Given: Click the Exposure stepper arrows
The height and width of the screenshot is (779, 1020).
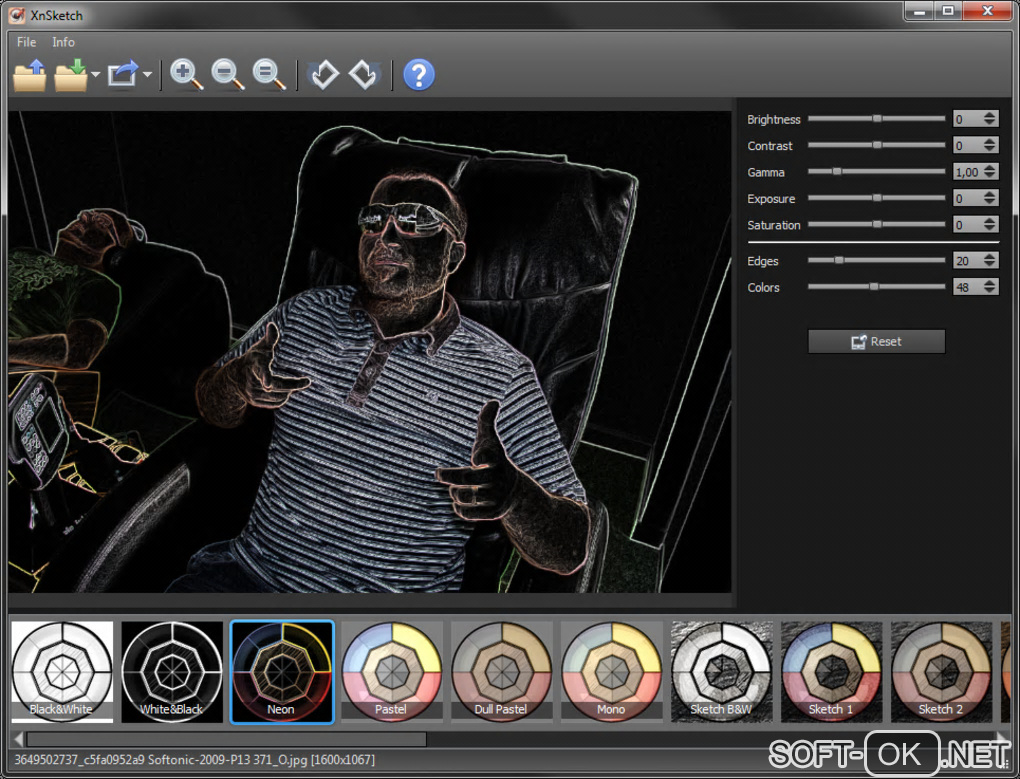Looking at the screenshot, I should click(x=989, y=198).
